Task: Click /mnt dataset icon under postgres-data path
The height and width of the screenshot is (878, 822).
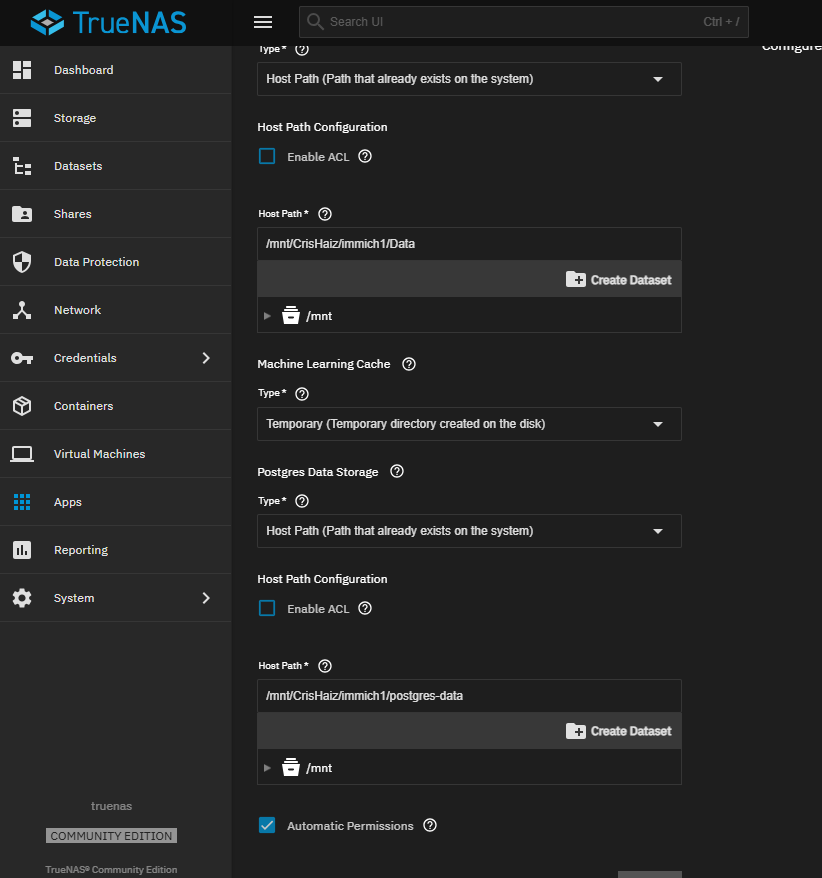Action: (291, 767)
